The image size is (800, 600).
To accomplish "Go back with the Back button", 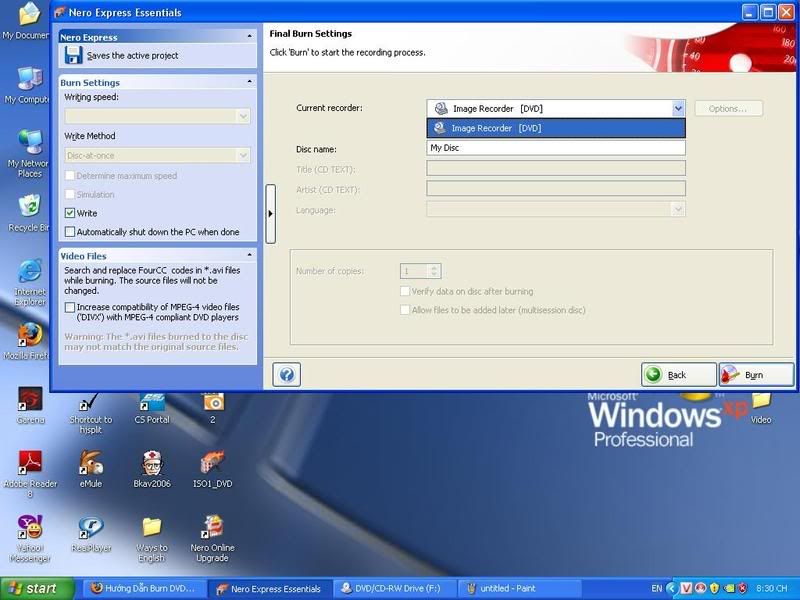I will (679, 375).
